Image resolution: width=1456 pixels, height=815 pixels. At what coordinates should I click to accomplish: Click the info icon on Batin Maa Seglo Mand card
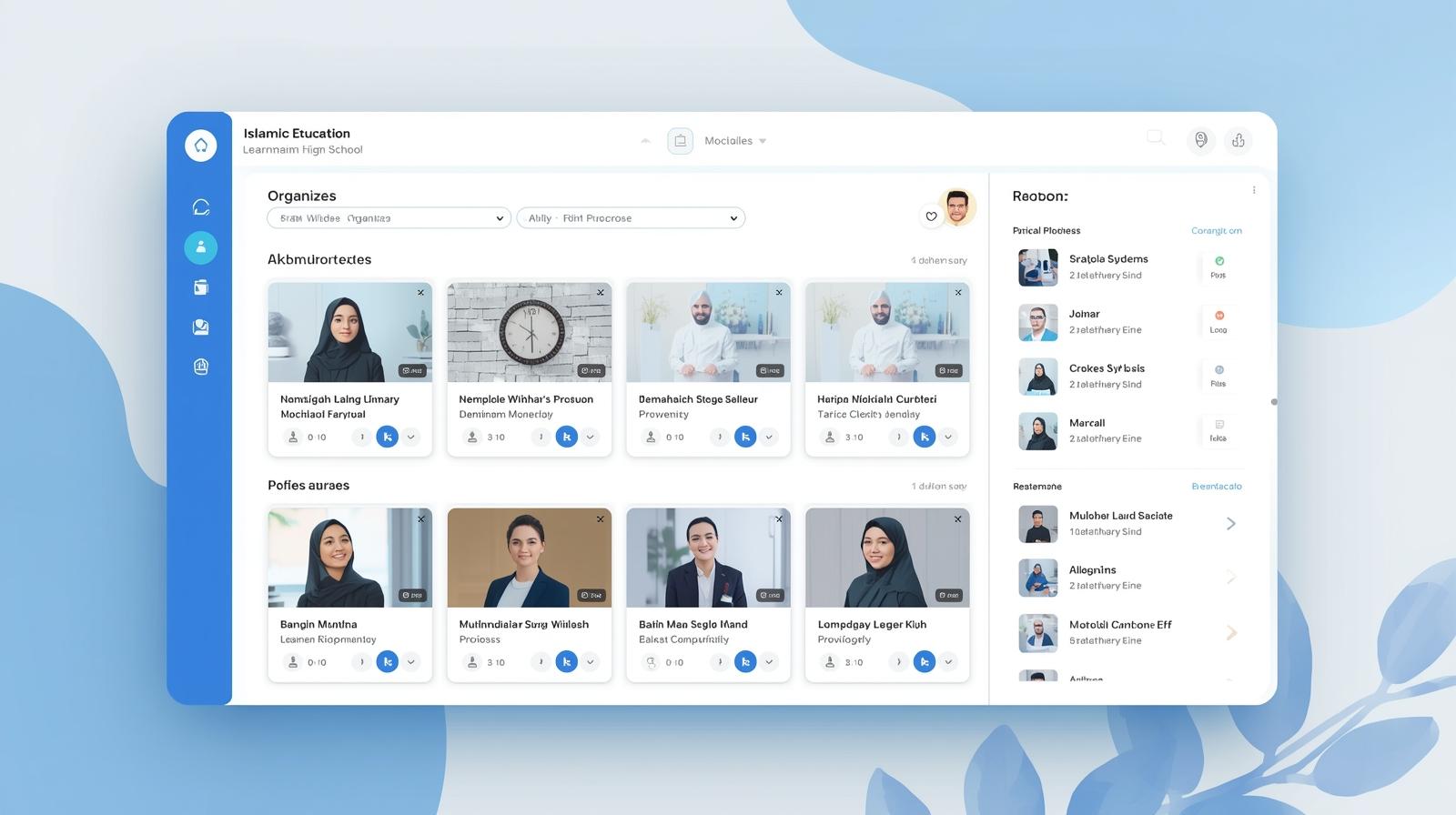coord(720,662)
